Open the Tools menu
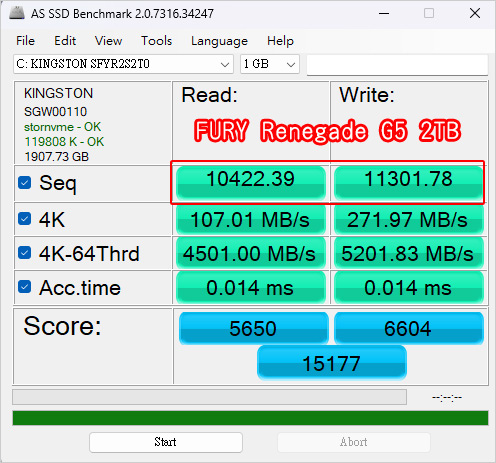The image size is (496, 463). click(156, 41)
